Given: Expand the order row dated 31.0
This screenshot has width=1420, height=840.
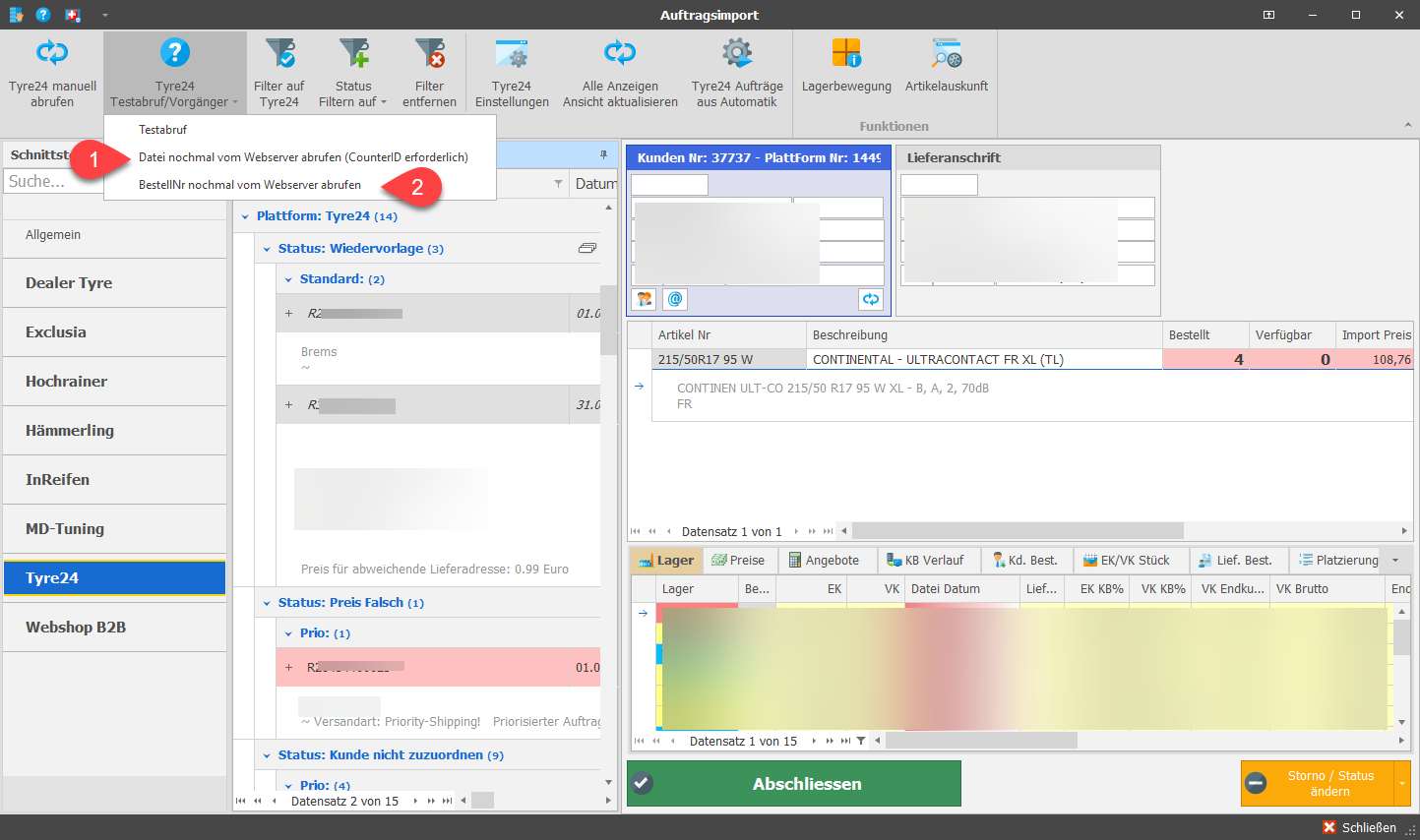Looking at the screenshot, I should [x=288, y=405].
